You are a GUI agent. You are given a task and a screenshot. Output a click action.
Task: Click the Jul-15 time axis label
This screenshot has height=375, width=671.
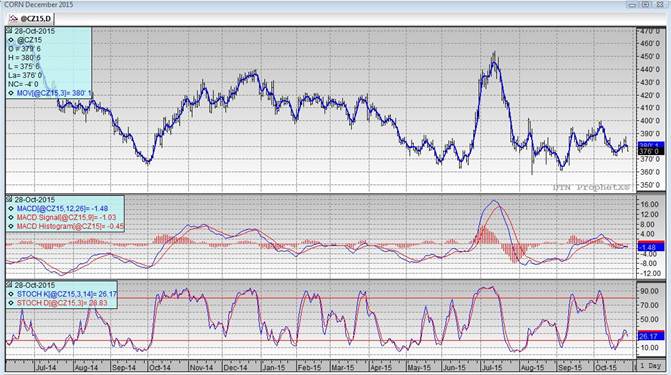tap(492, 367)
